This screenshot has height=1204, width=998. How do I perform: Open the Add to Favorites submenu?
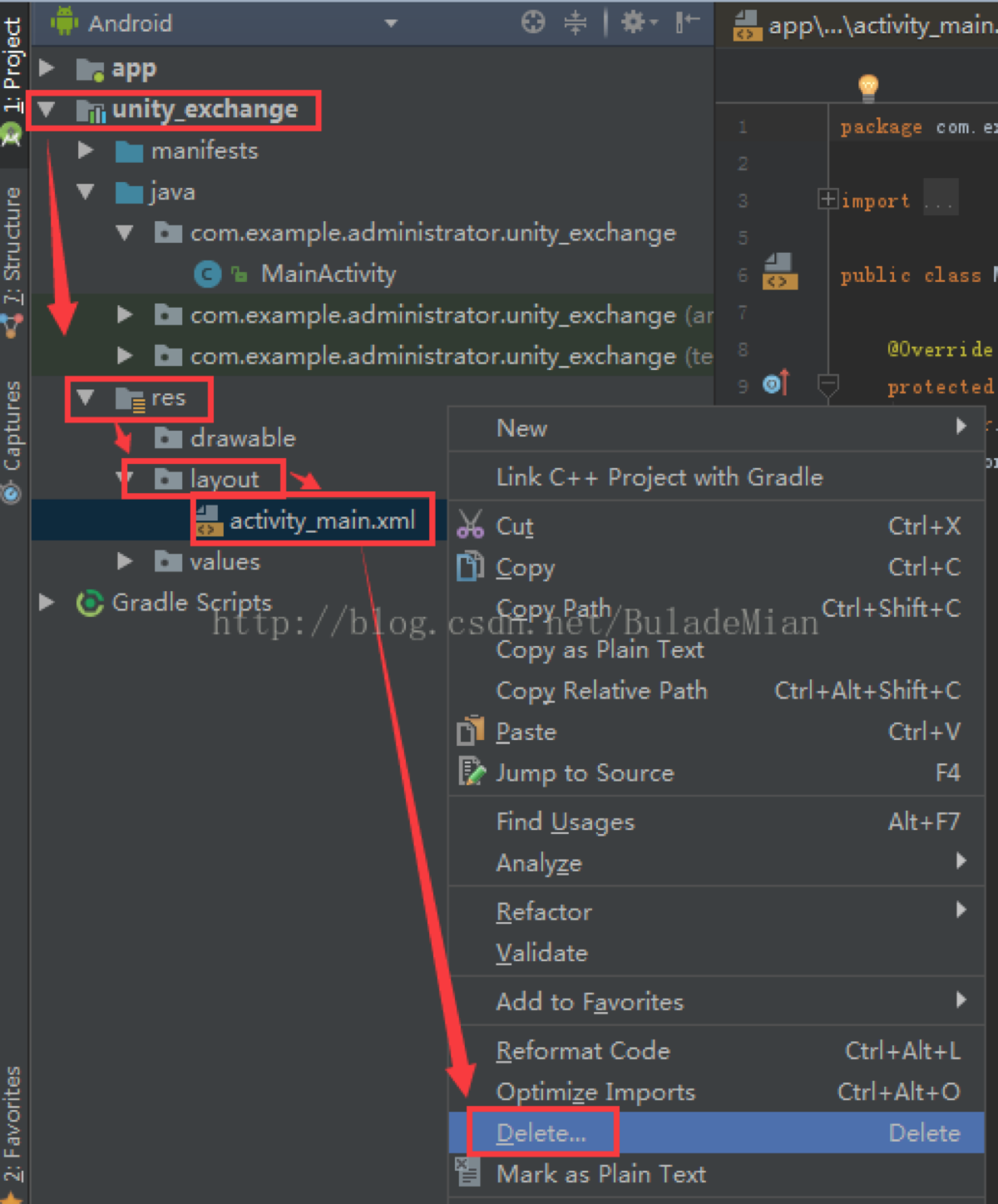point(716,1002)
